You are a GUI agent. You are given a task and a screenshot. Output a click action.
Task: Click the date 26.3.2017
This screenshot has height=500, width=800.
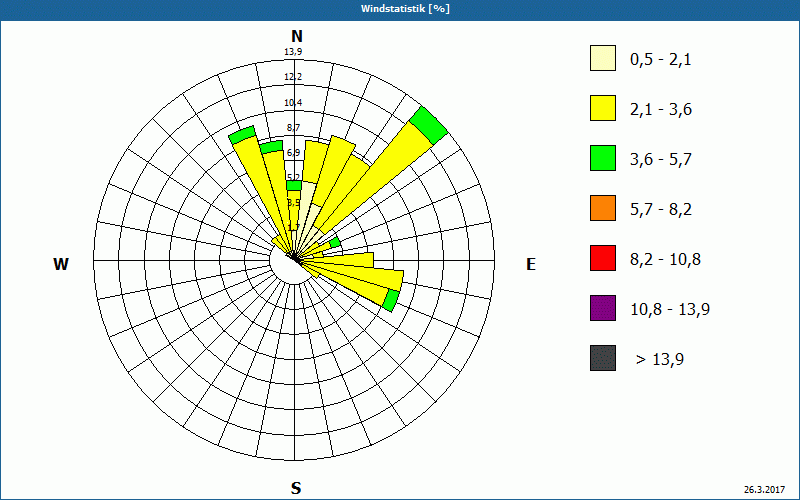tap(764, 489)
